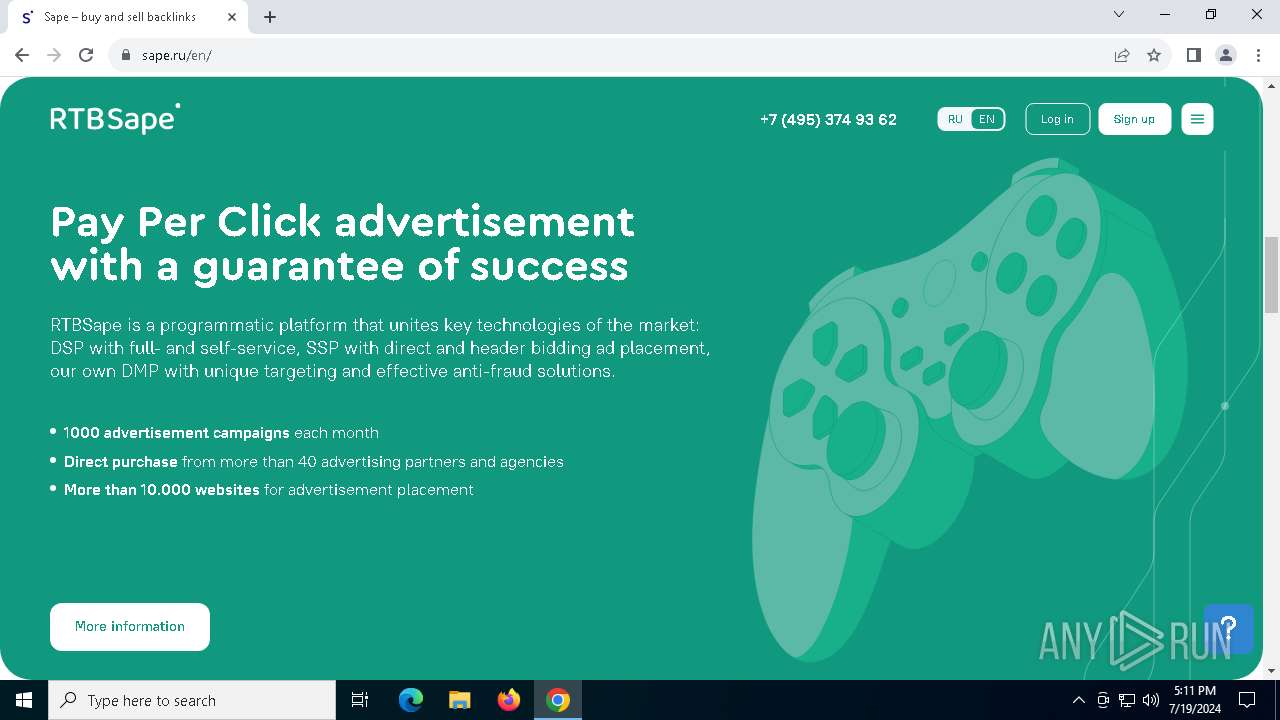Open Task View on the taskbar
Viewport: 1280px width, 720px height.
pyautogui.click(x=360, y=700)
